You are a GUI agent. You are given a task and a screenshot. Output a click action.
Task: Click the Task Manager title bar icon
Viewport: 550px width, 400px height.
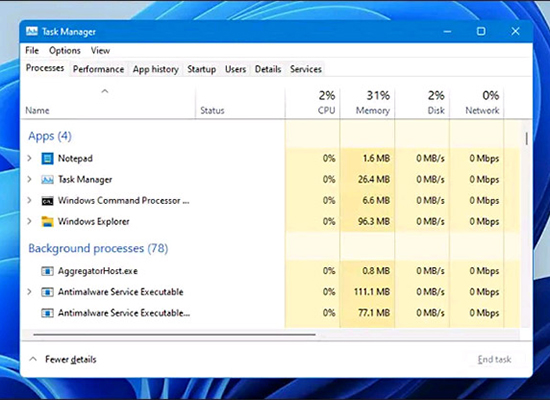coord(32,32)
